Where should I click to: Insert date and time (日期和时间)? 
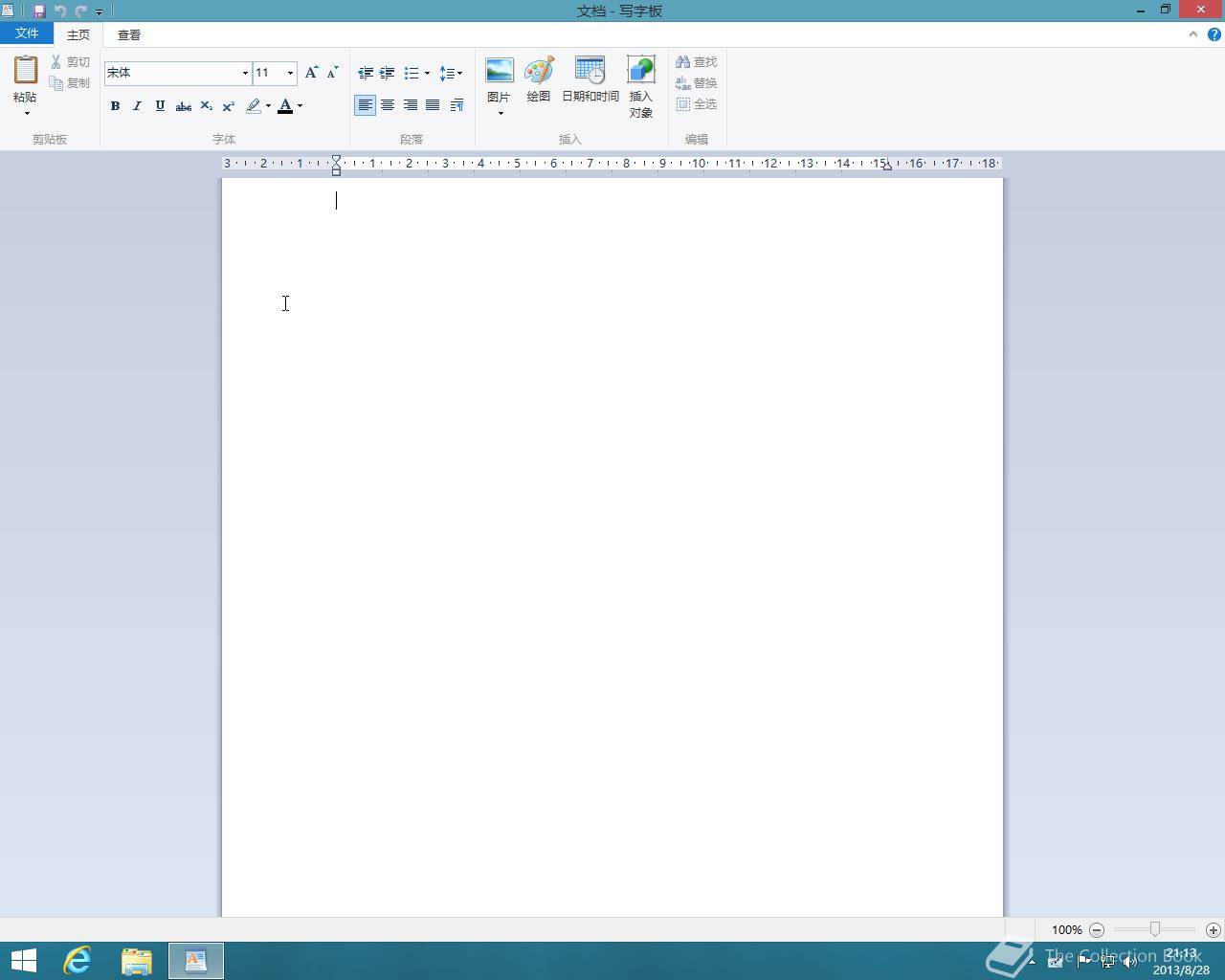point(590,79)
